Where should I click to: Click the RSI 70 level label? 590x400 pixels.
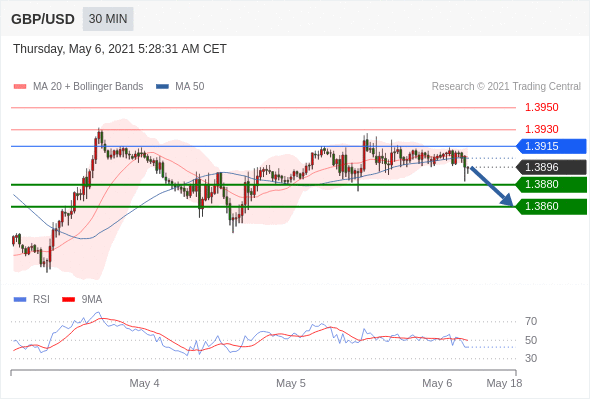(531, 321)
